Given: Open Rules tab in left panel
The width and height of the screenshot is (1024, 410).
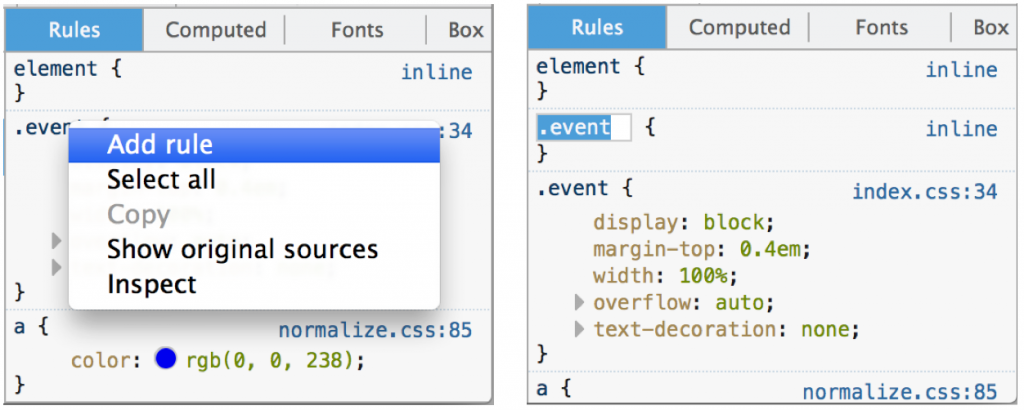Looking at the screenshot, I should tap(74, 30).
